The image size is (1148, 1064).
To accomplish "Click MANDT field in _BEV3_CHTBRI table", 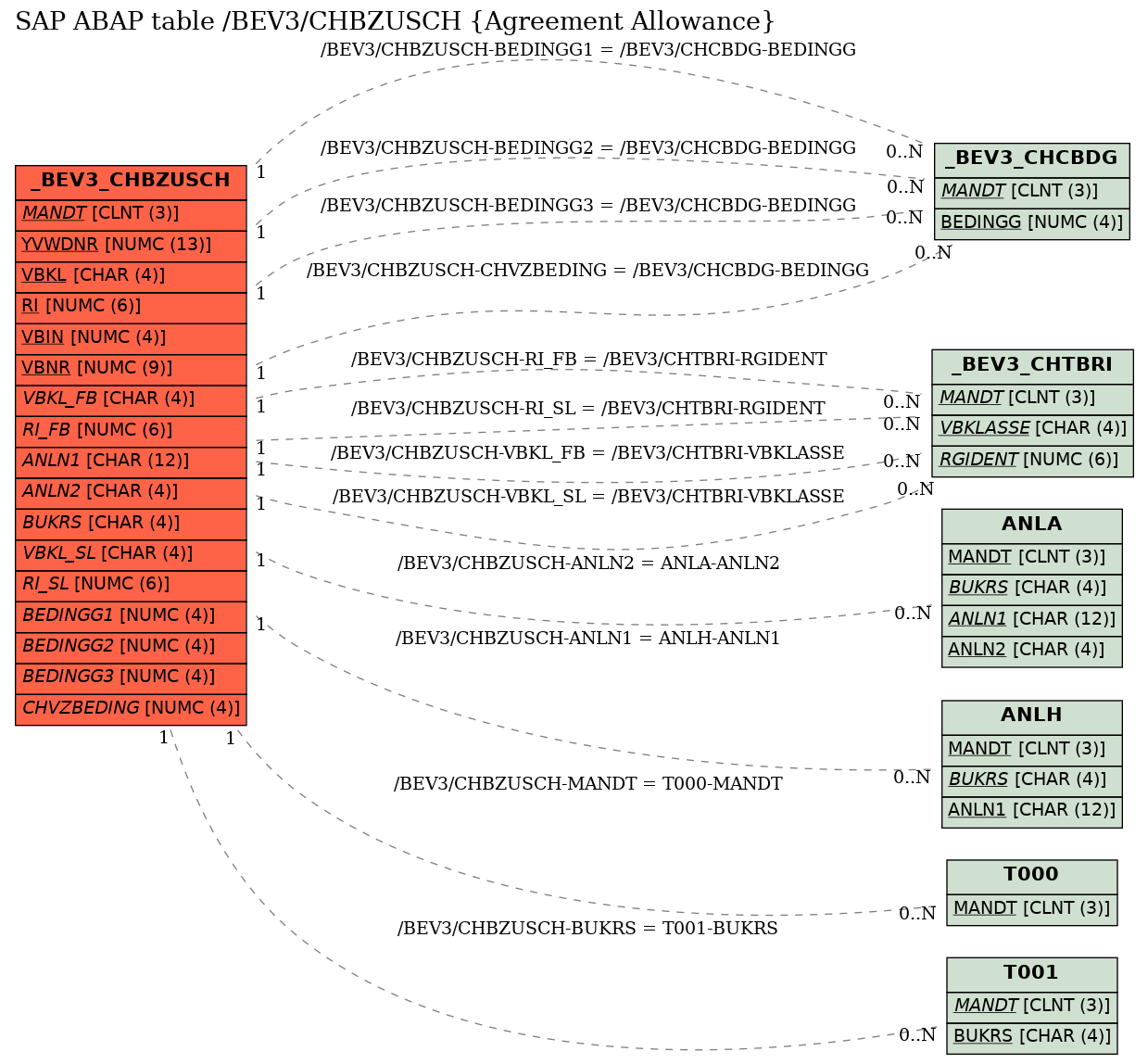I will (x=1032, y=399).
